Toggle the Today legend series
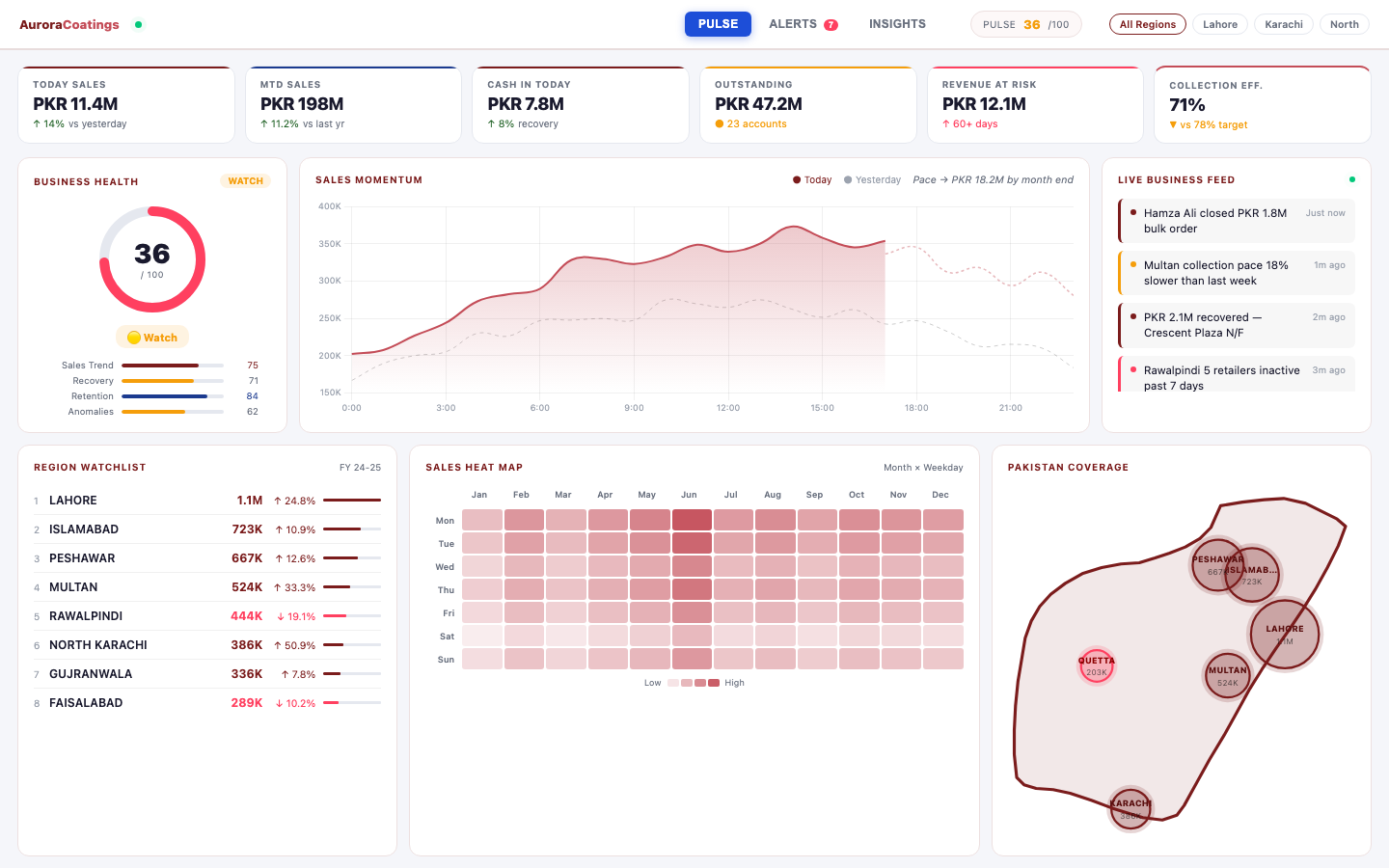The image size is (1389, 868). tap(812, 180)
